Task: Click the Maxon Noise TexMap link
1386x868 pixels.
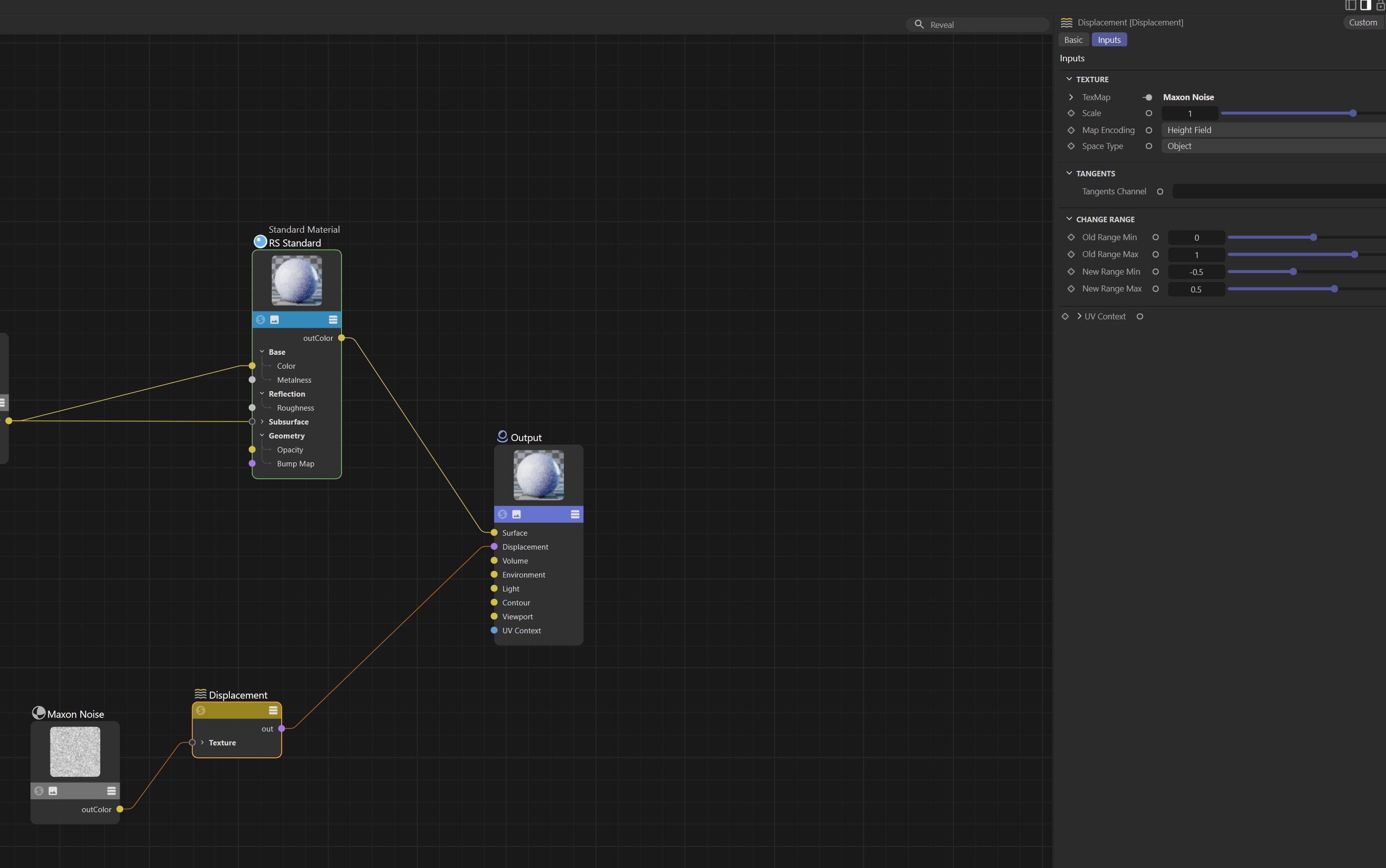Action: [x=1188, y=97]
